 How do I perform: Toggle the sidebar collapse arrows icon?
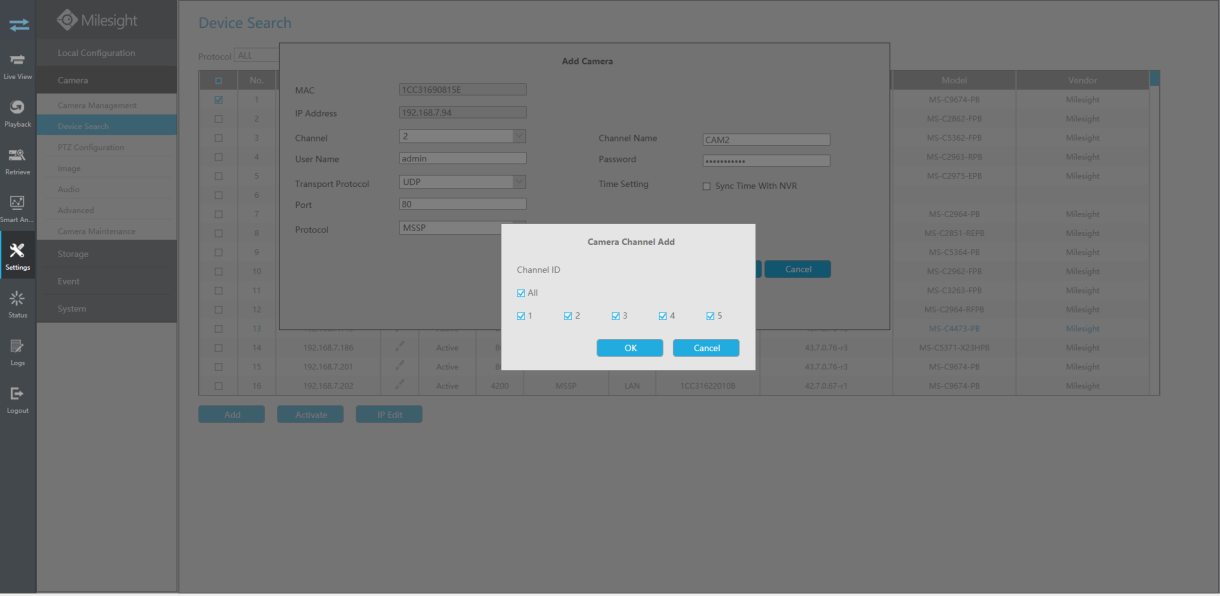(17, 20)
